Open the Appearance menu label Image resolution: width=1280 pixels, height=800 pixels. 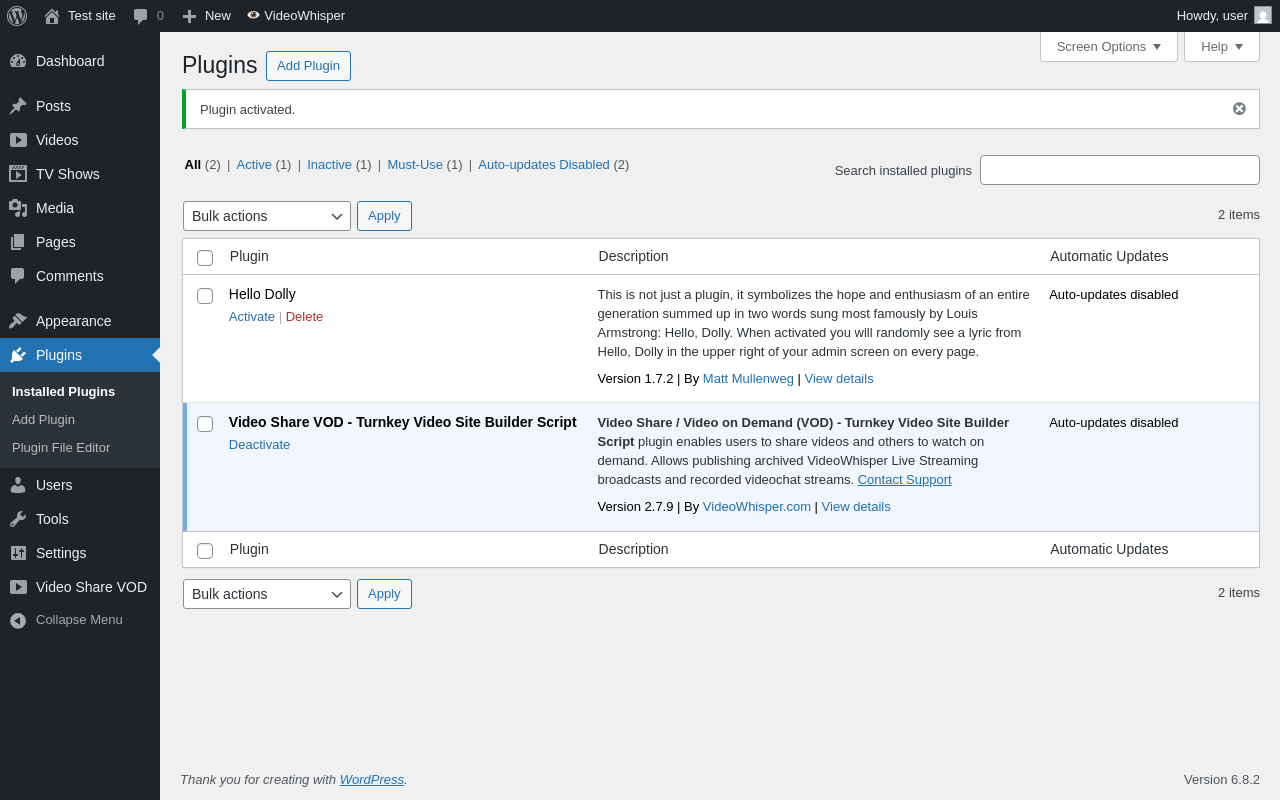(x=74, y=321)
